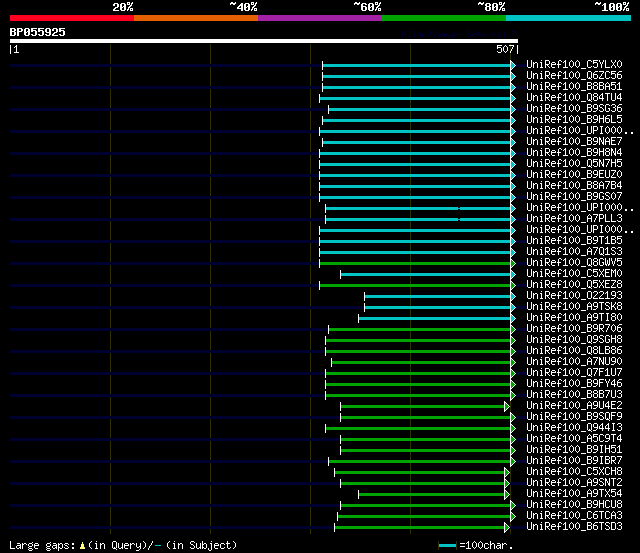Select the UniRef100_B8A7B4 hit label
This screenshot has width=640, height=553.
574,186
